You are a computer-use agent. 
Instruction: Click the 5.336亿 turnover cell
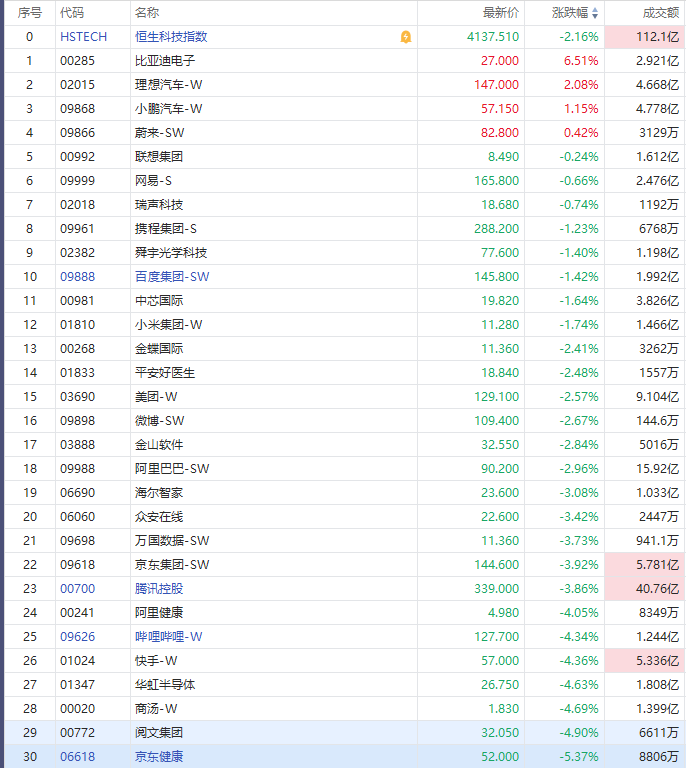pyautogui.click(x=644, y=661)
